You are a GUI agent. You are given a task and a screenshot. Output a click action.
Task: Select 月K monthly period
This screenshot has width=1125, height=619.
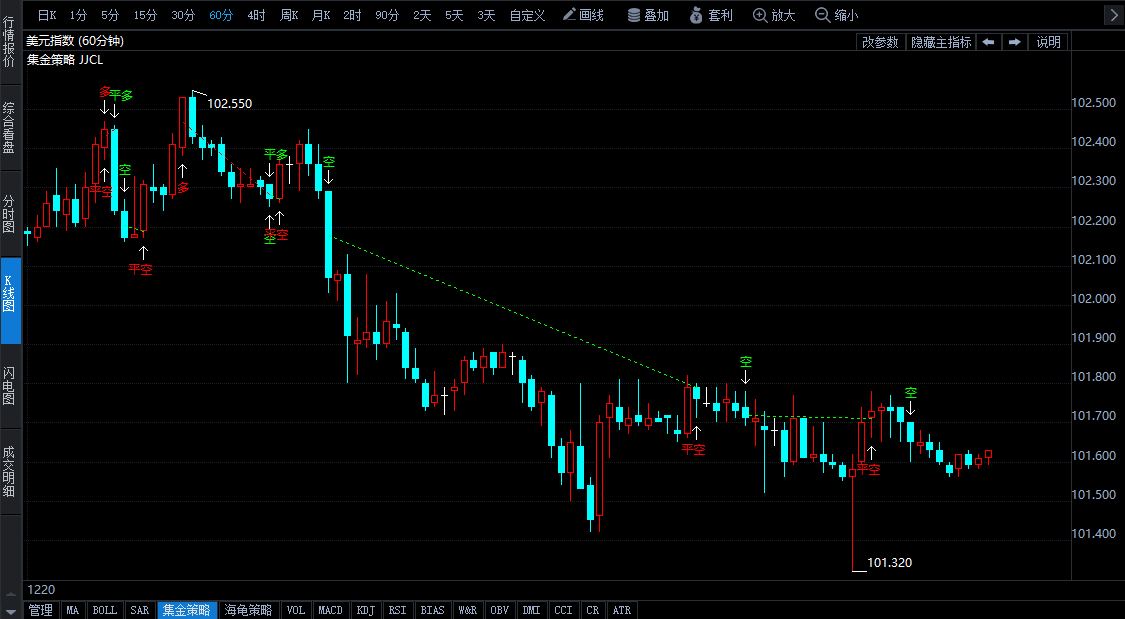[321, 15]
